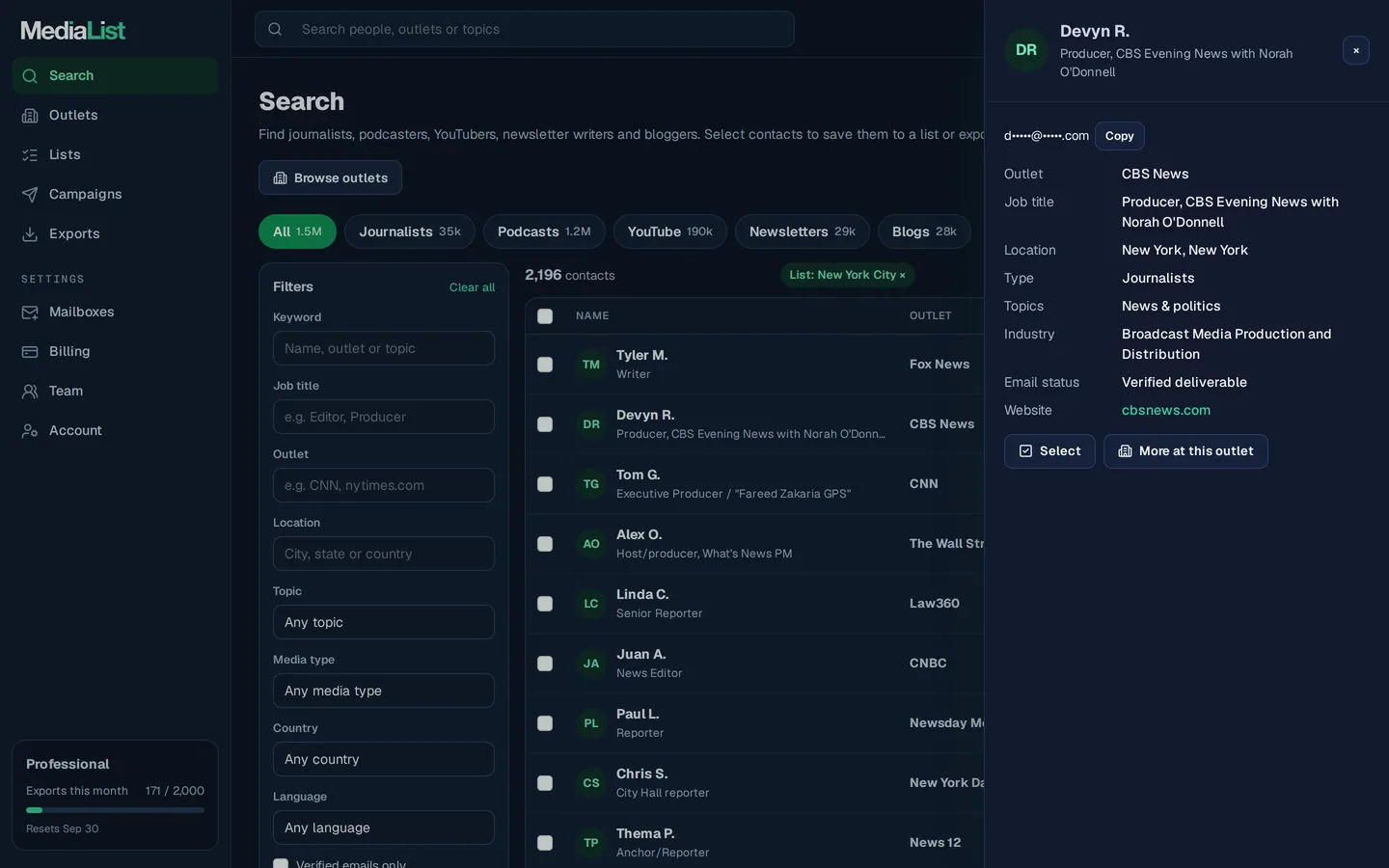The height and width of the screenshot is (868, 1389).
Task: Click the Search magnifier icon in sidebar
Action: point(30,76)
